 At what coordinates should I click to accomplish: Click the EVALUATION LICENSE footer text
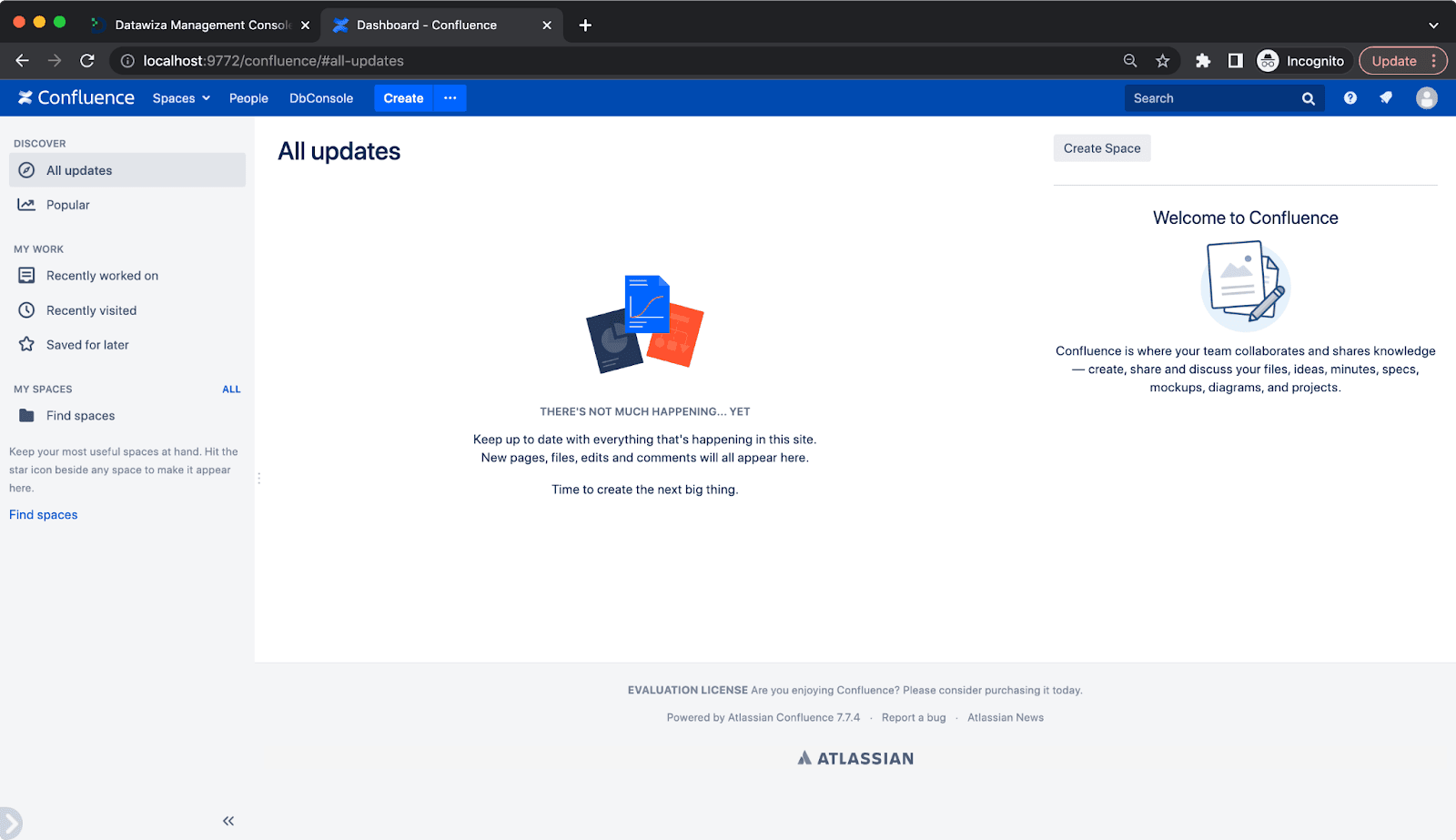click(687, 690)
